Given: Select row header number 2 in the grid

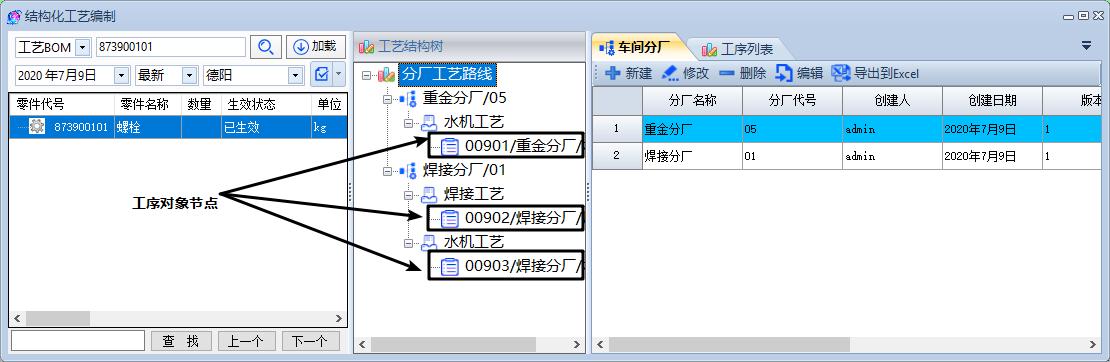Looking at the screenshot, I should (x=617, y=156).
